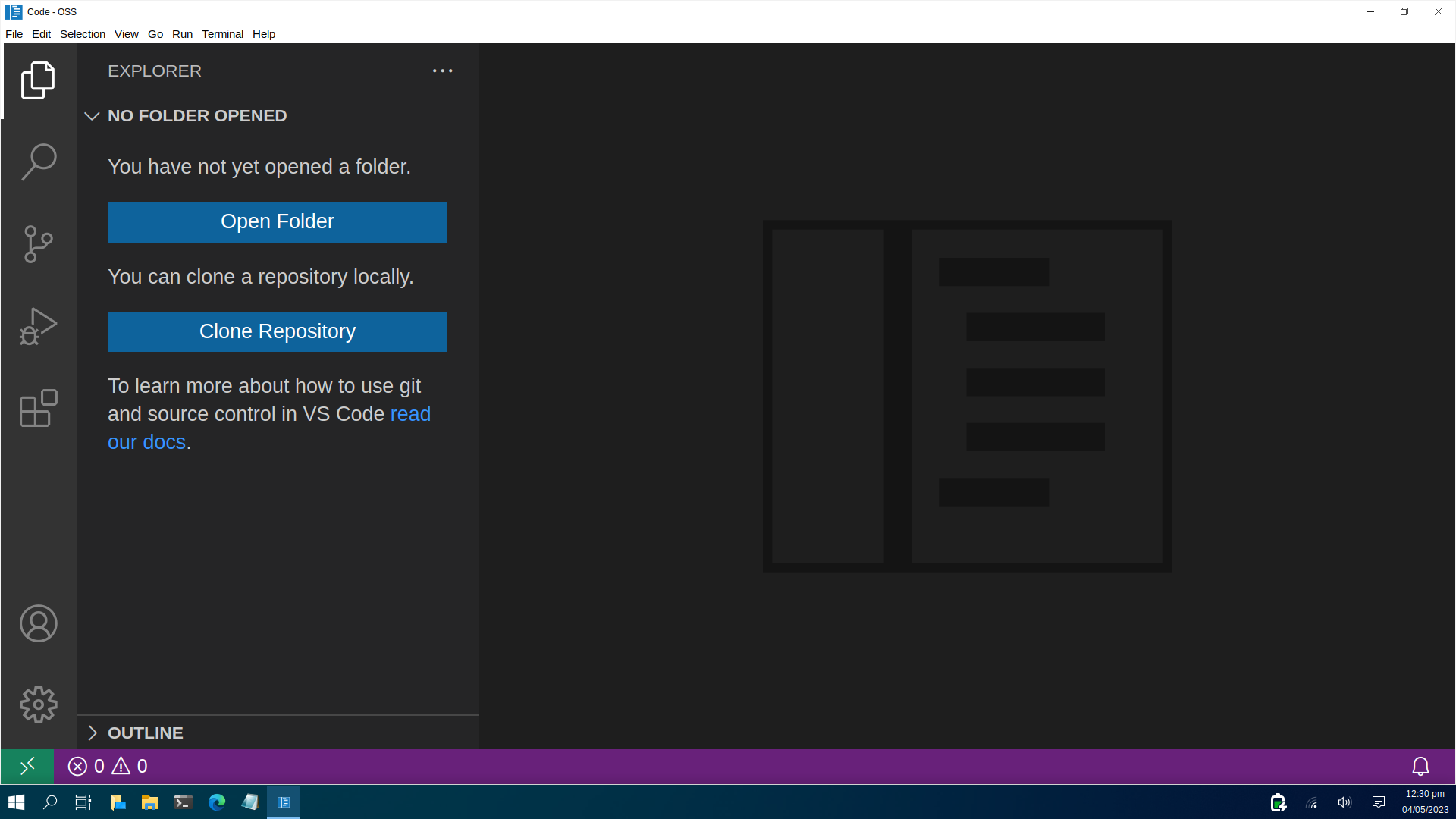Click the Clone Repository button
The width and height of the screenshot is (1456, 819).
pyautogui.click(x=277, y=332)
